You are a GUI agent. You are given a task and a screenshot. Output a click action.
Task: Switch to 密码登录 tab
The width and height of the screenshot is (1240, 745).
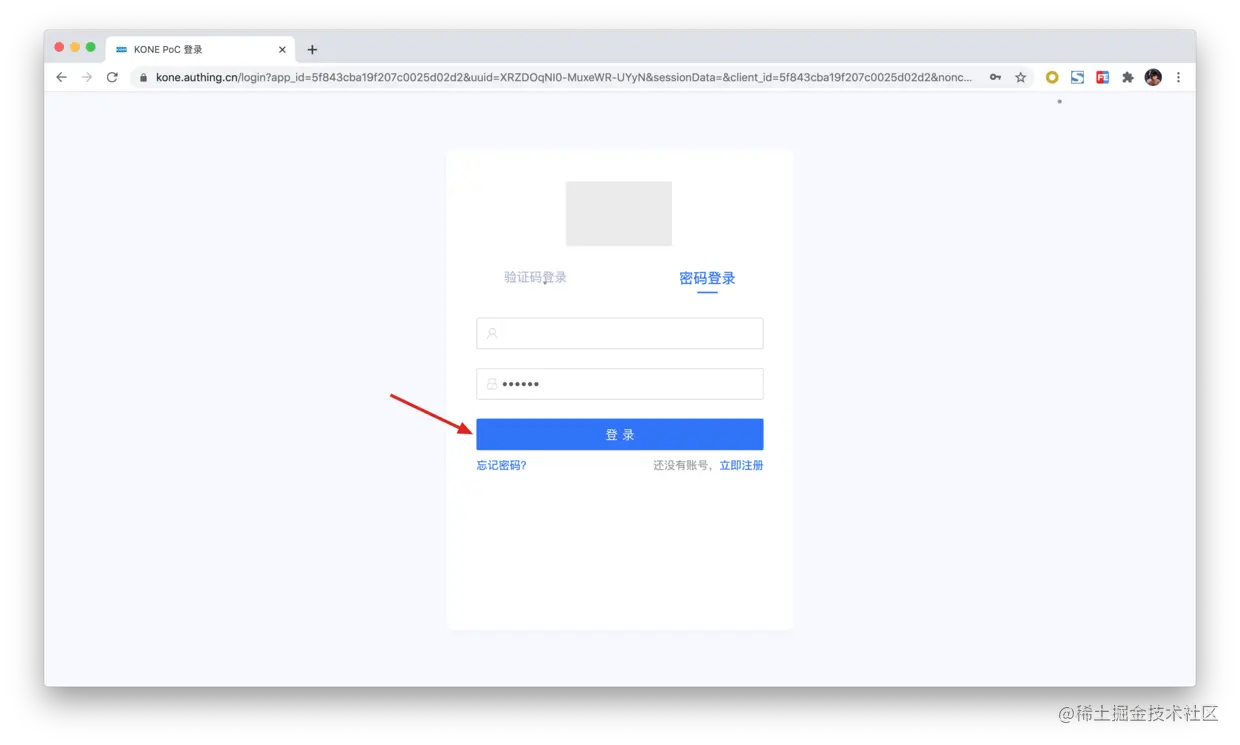point(707,278)
